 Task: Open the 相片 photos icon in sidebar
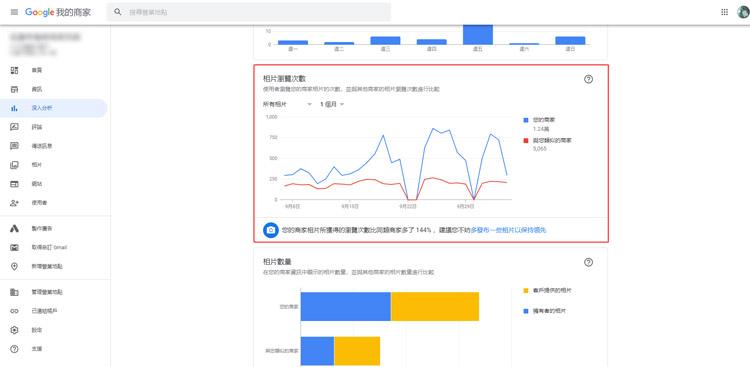(14, 165)
